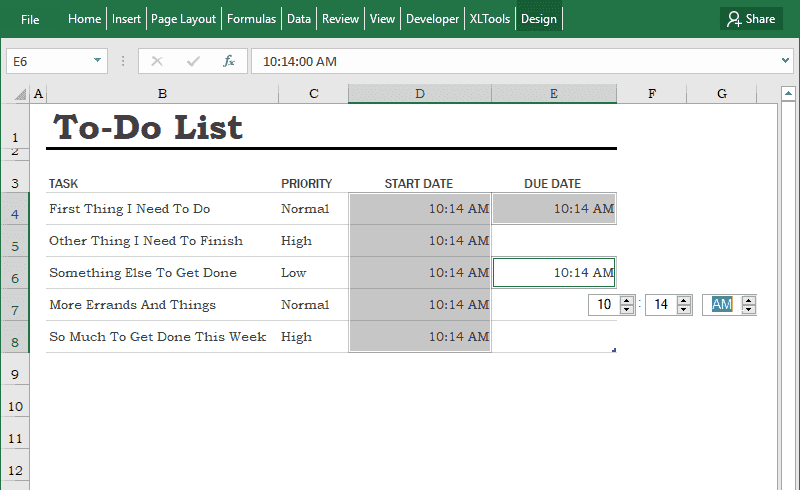The image size is (800, 490).
Task: Click the minutes field showing 14
Action: pyautogui.click(x=661, y=305)
